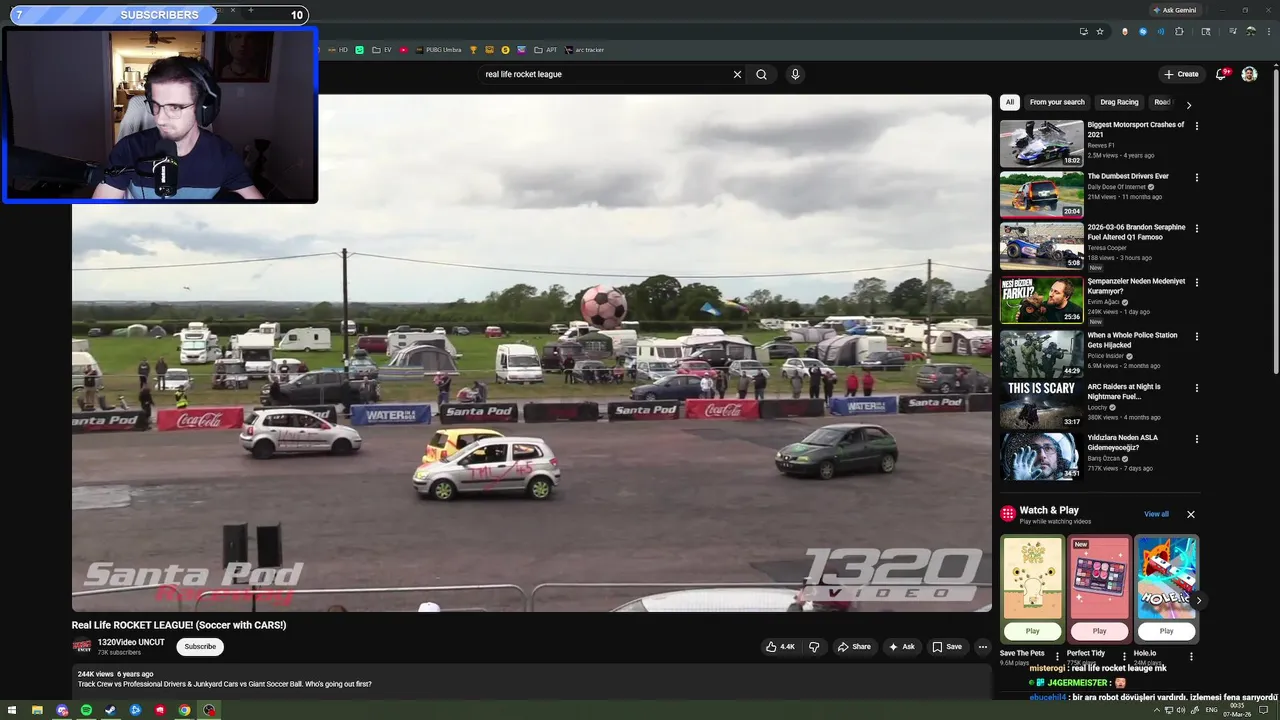The height and width of the screenshot is (720, 1280).
Task: Click the ENG language indicator in tray
Action: [1212, 710]
